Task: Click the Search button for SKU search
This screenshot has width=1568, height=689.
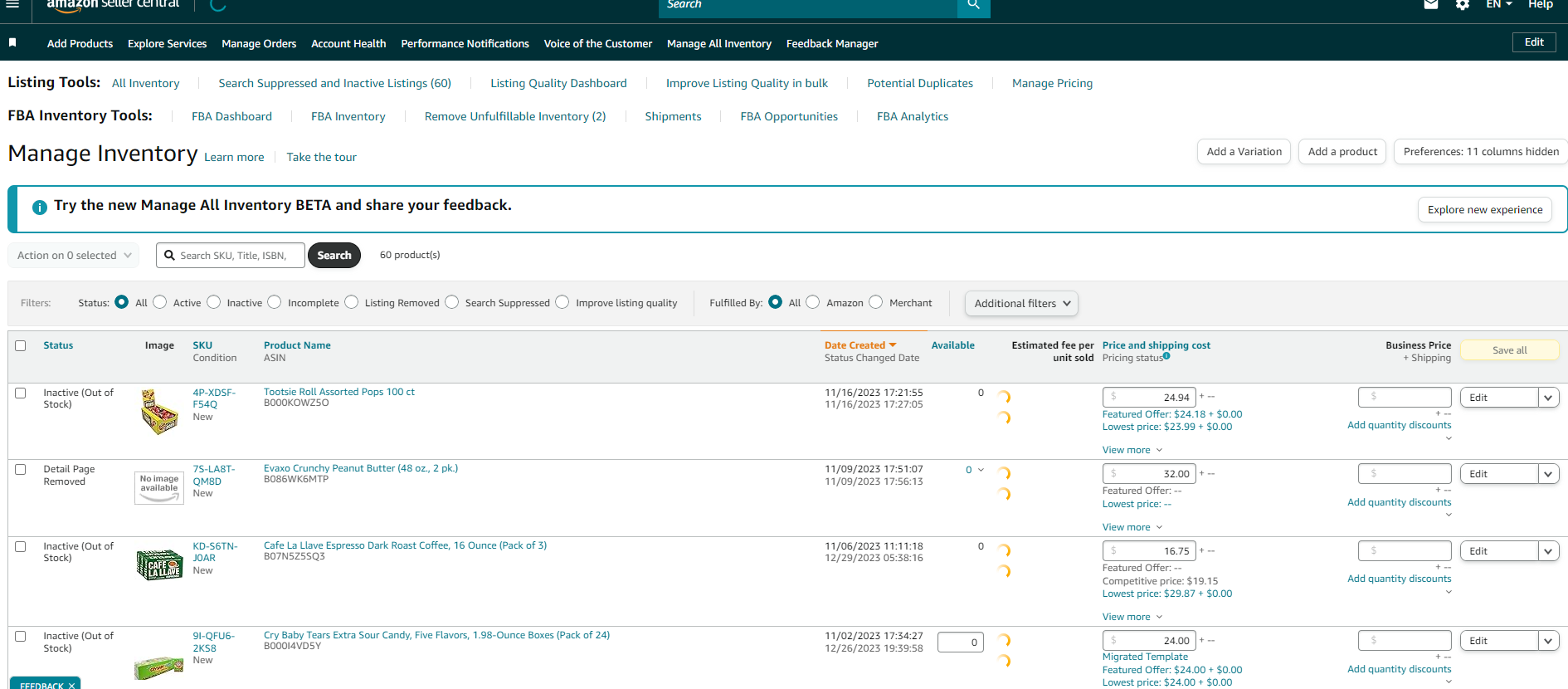Action: tap(334, 255)
